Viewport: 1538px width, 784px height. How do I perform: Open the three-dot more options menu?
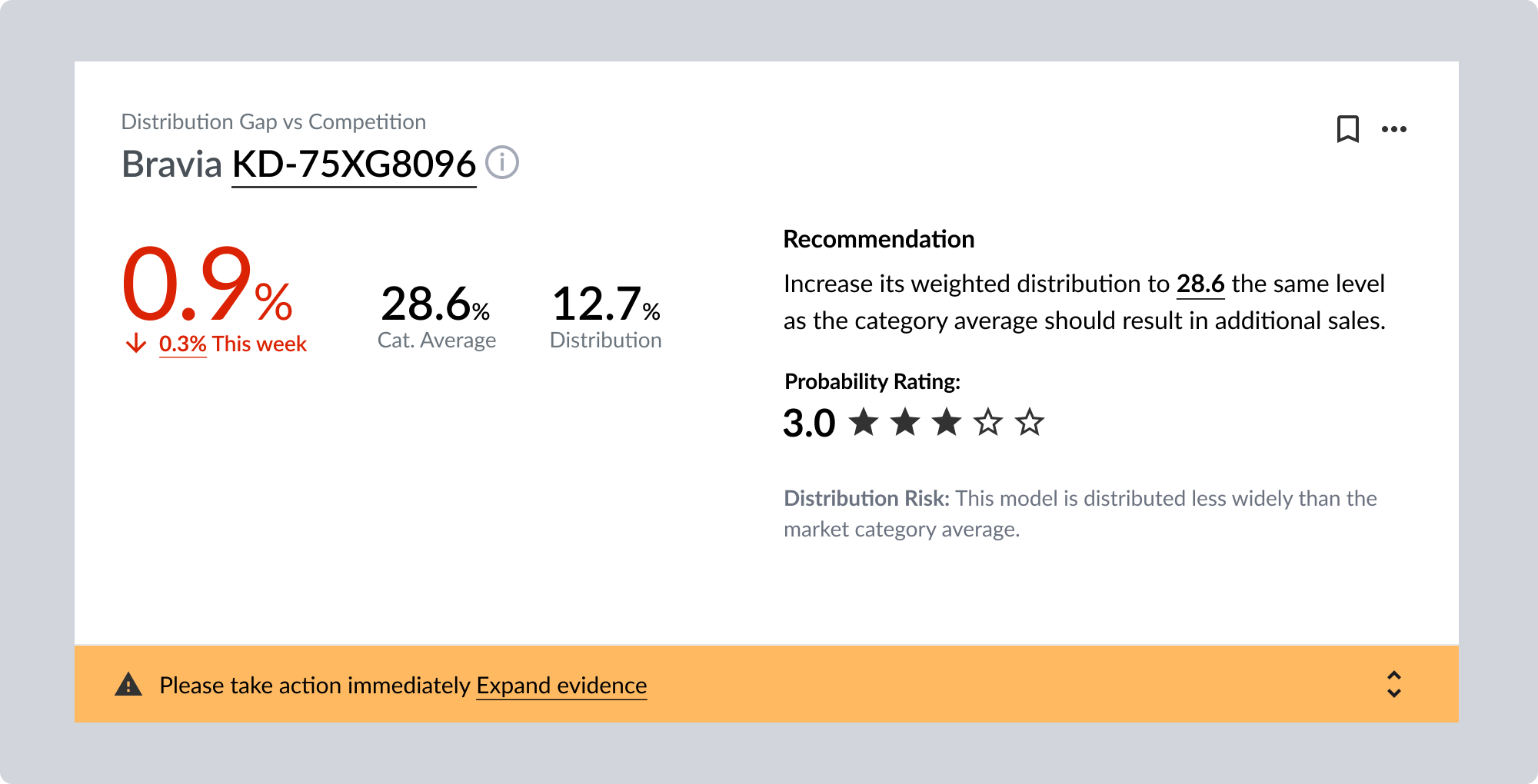[1393, 129]
